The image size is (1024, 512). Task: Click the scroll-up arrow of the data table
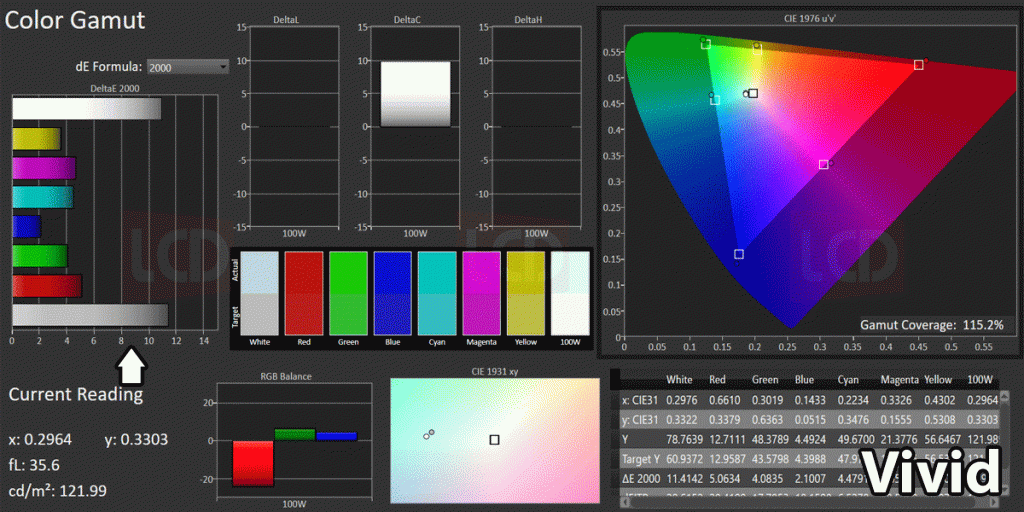1004,396
